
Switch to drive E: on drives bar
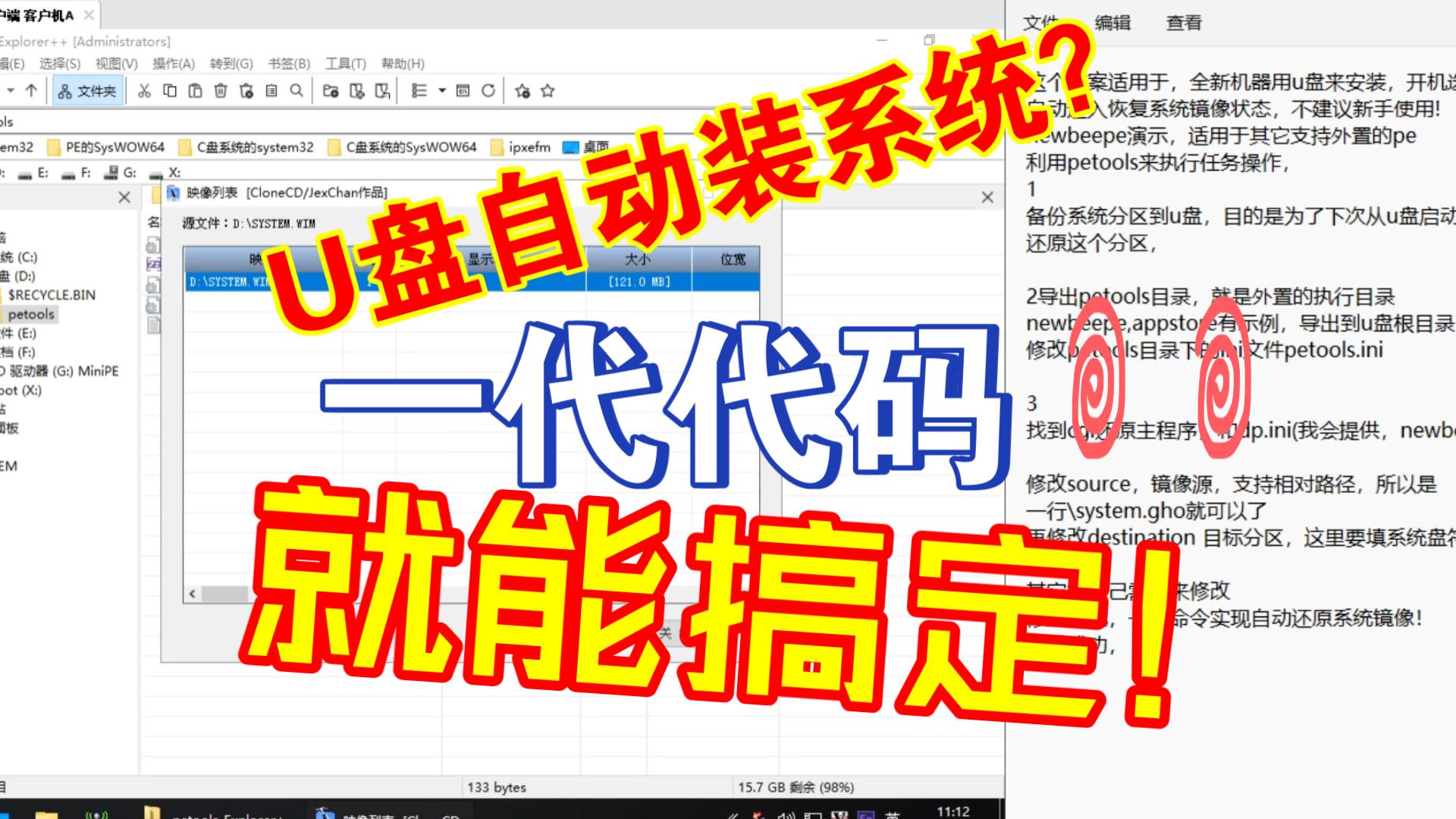[34, 173]
